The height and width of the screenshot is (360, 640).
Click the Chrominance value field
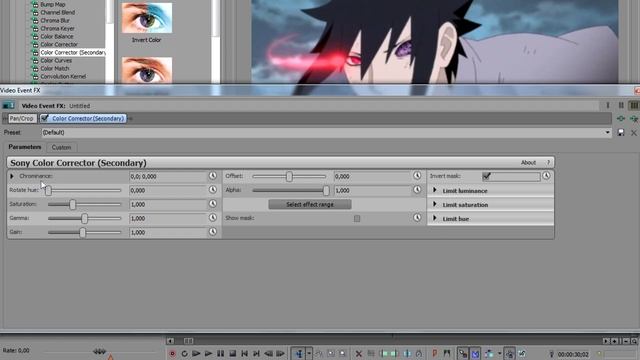click(168, 176)
